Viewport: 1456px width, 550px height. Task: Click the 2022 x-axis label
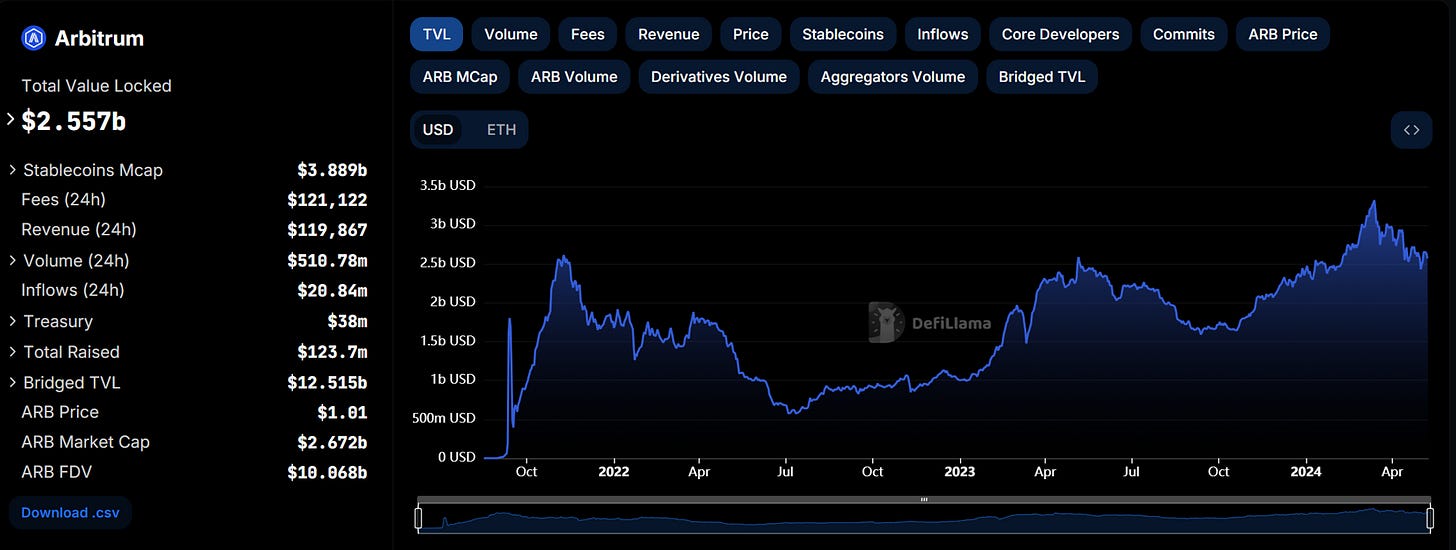coord(612,471)
